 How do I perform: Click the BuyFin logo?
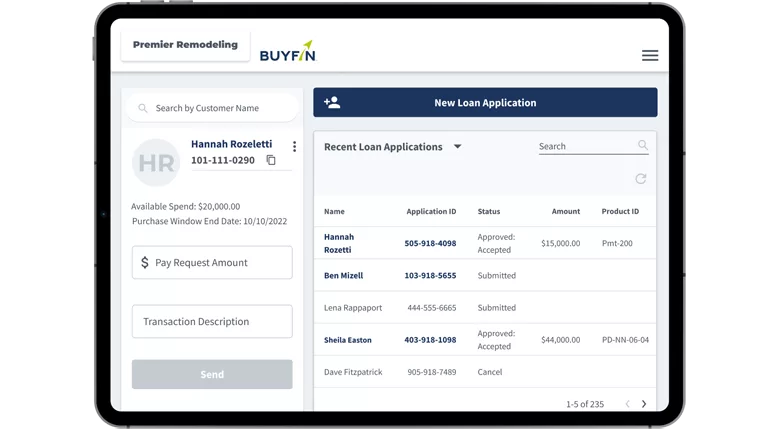[287, 52]
